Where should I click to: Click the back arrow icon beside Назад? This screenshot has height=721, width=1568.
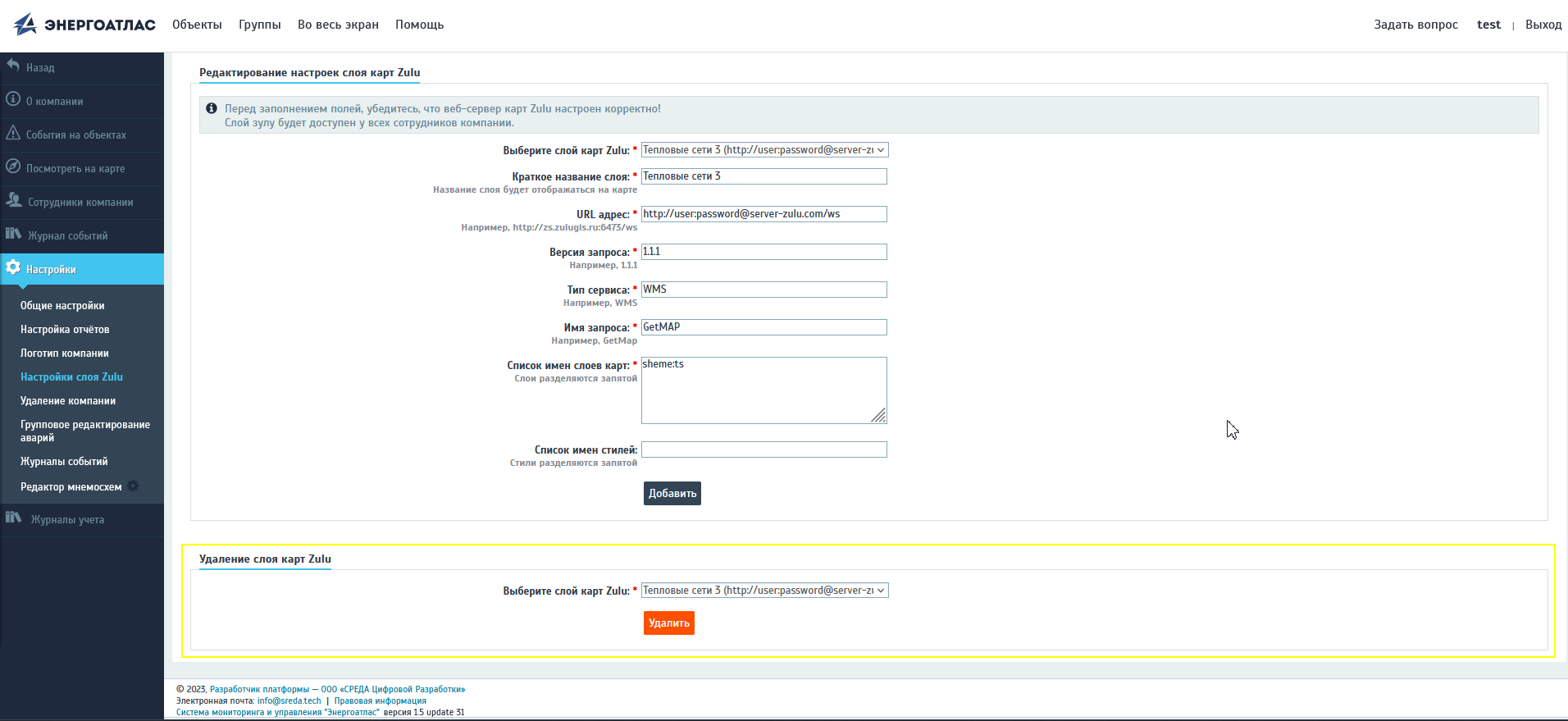pyautogui.click(x=13, y=65)
